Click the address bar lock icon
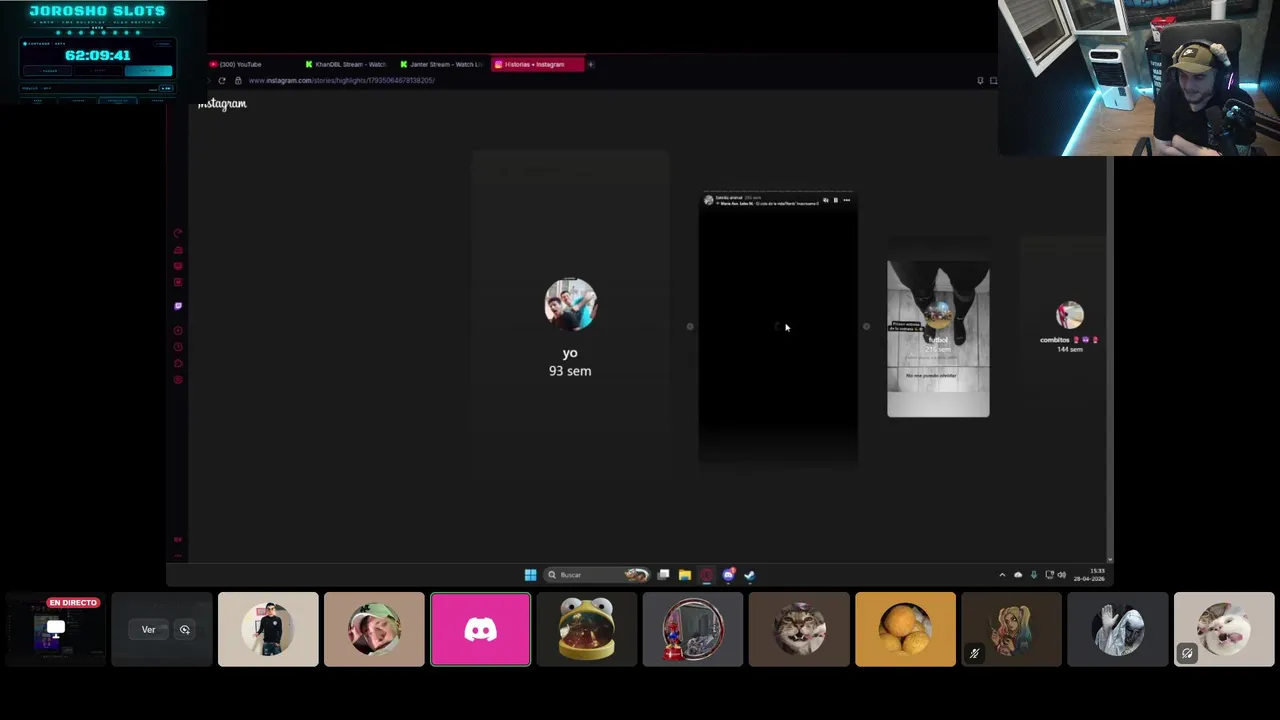Viewport: 1280px width, 720px height. click(238, 80)
